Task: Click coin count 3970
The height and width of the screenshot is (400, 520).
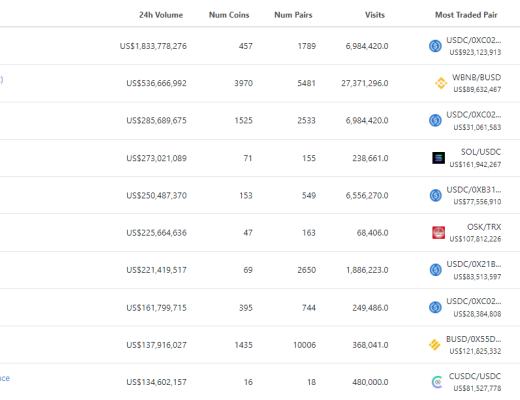Action: pyautogui.click(x=243, y=83)
